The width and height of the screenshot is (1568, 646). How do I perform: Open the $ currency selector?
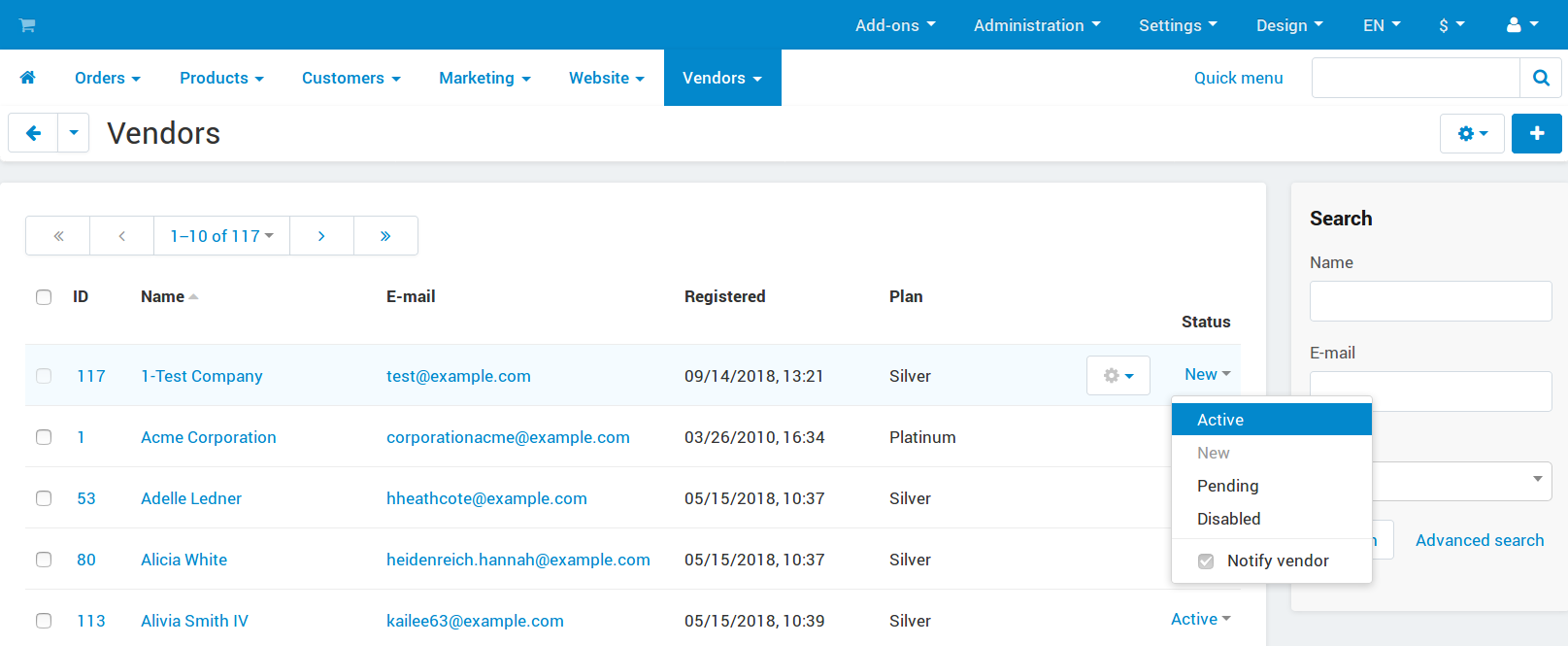click(1451, 25)
